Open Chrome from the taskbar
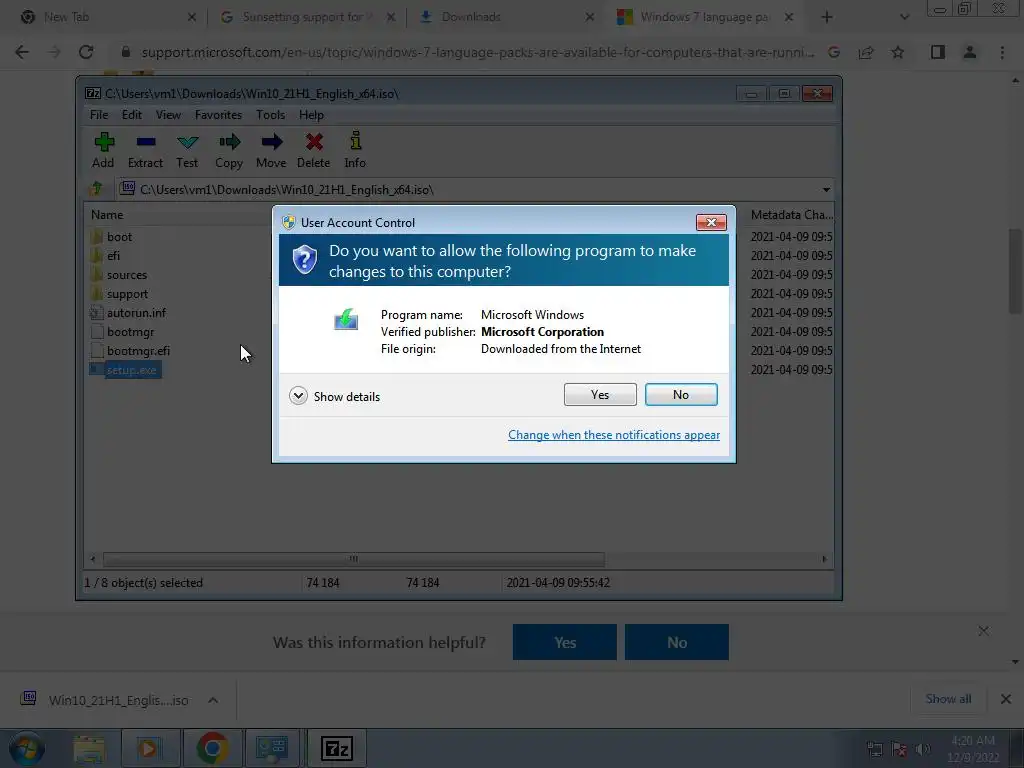Image resolution: width=1024 pixels, height=768 pixels. click(x=212, y=748)
